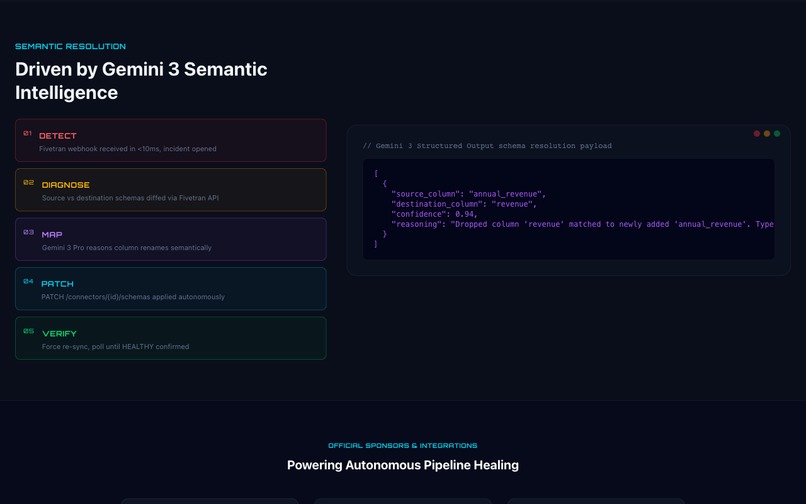Click 'Fivetran webhook received in <10ms' text

pyautogui.click(x=127, y=149)
